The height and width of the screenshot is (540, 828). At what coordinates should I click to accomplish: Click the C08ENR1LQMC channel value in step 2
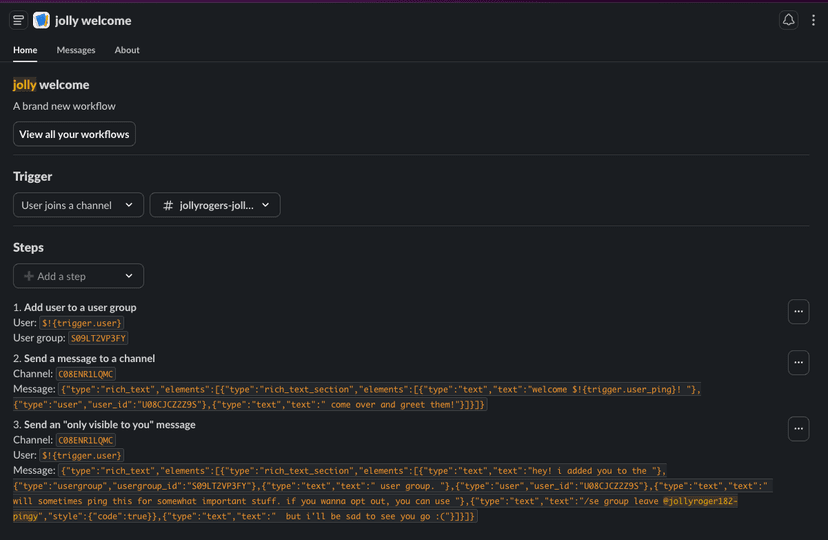tap(86, 374)
